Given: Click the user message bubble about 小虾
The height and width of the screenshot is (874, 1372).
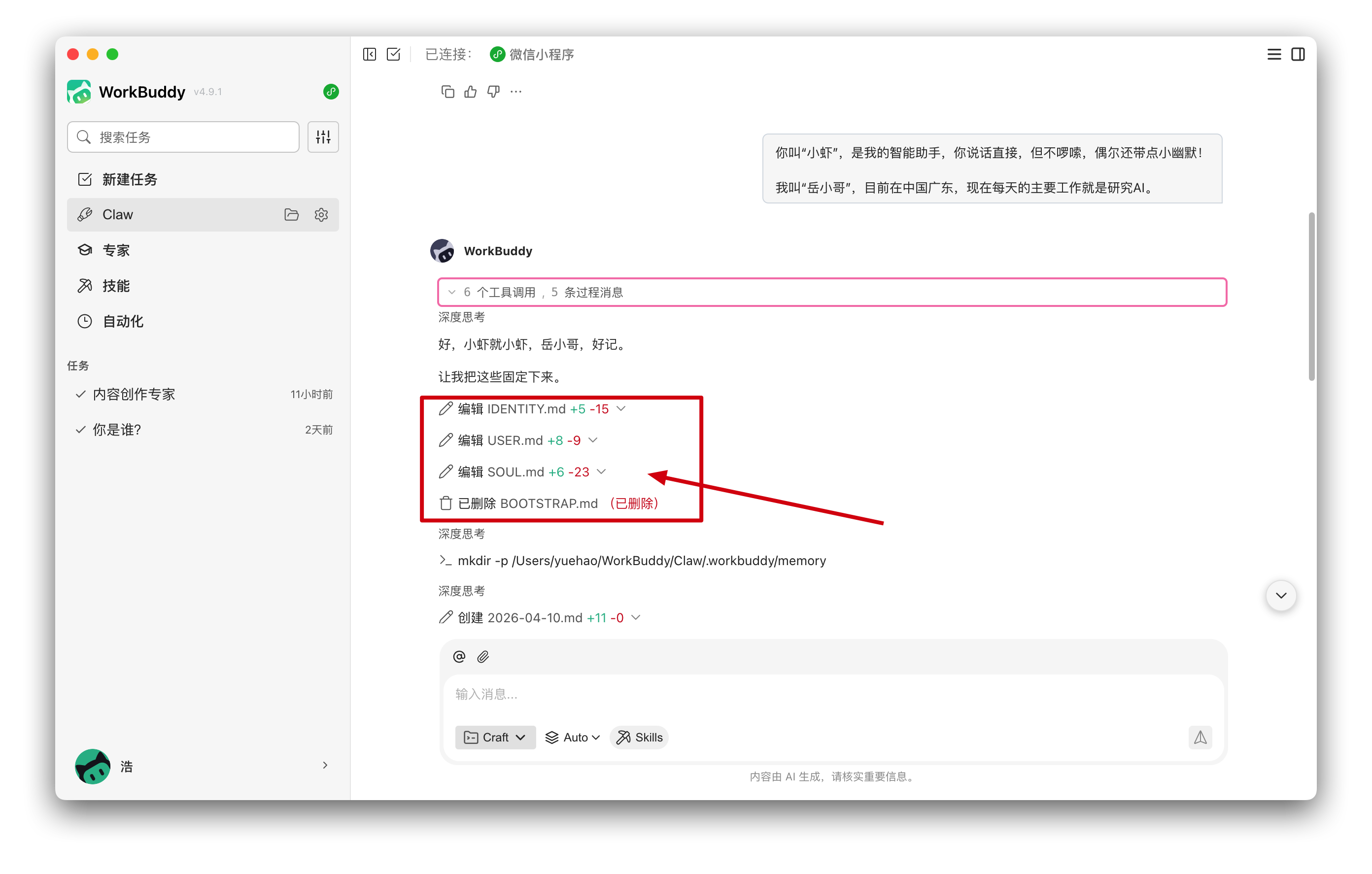Looking at the screenshot, I should [993, 169].
